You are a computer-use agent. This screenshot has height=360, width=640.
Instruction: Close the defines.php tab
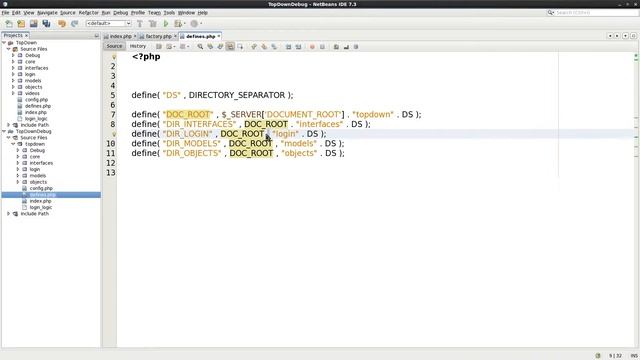click(219, 36)
